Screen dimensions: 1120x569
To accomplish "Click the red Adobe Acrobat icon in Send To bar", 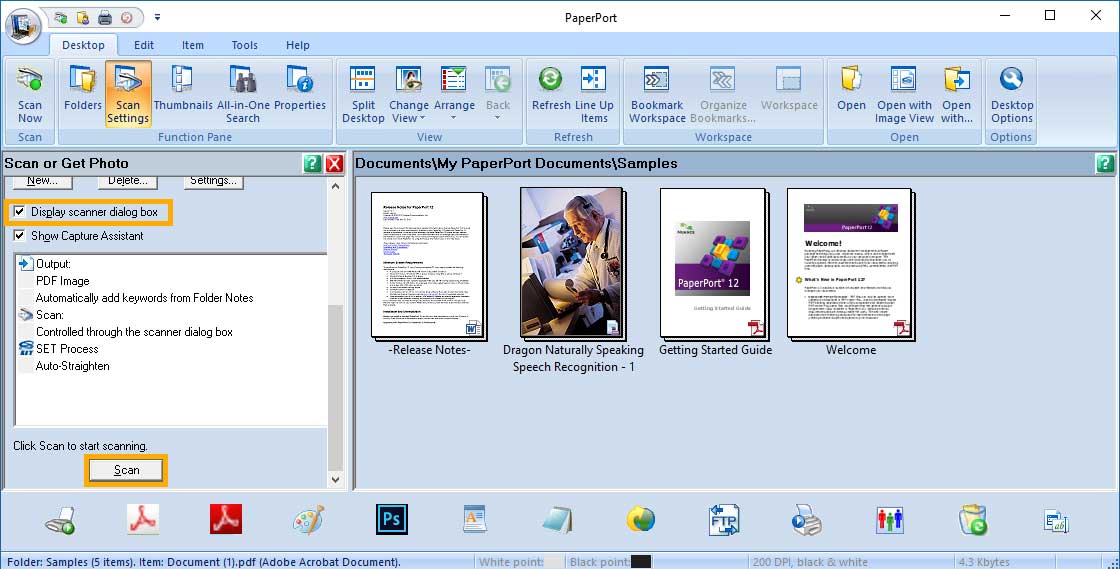I will tap(226, 520).
